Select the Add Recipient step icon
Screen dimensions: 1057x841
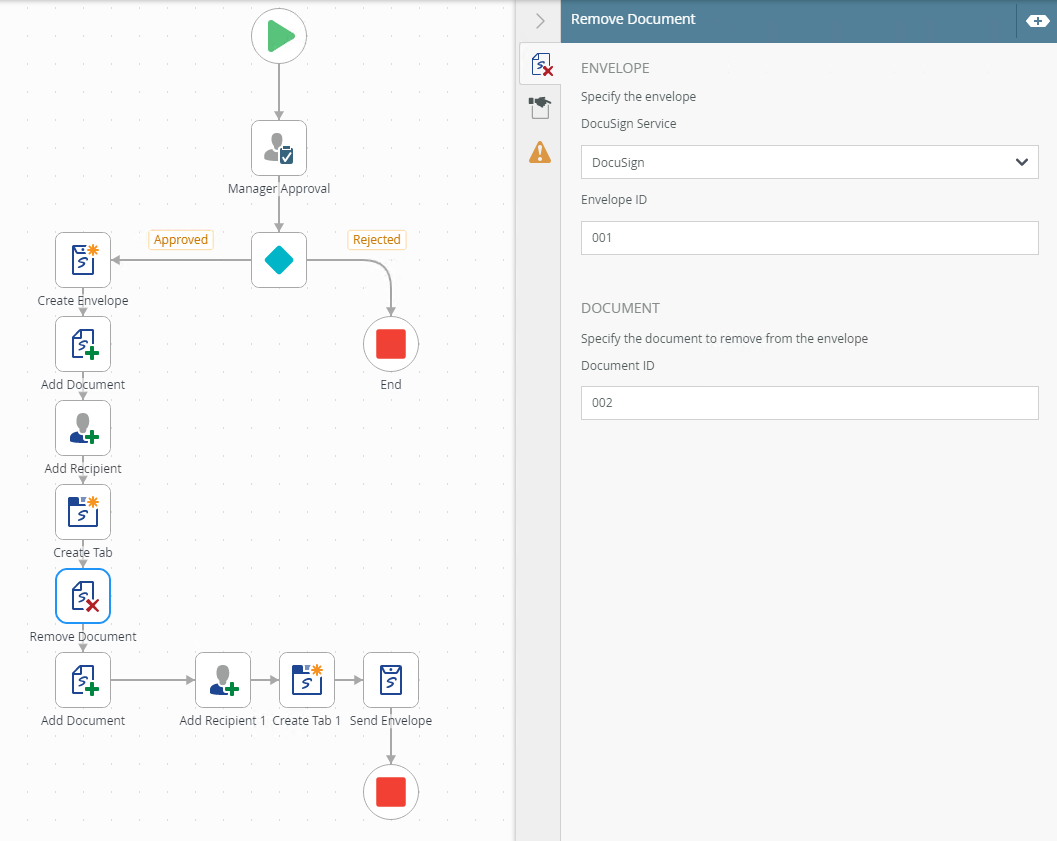point(83,428)
